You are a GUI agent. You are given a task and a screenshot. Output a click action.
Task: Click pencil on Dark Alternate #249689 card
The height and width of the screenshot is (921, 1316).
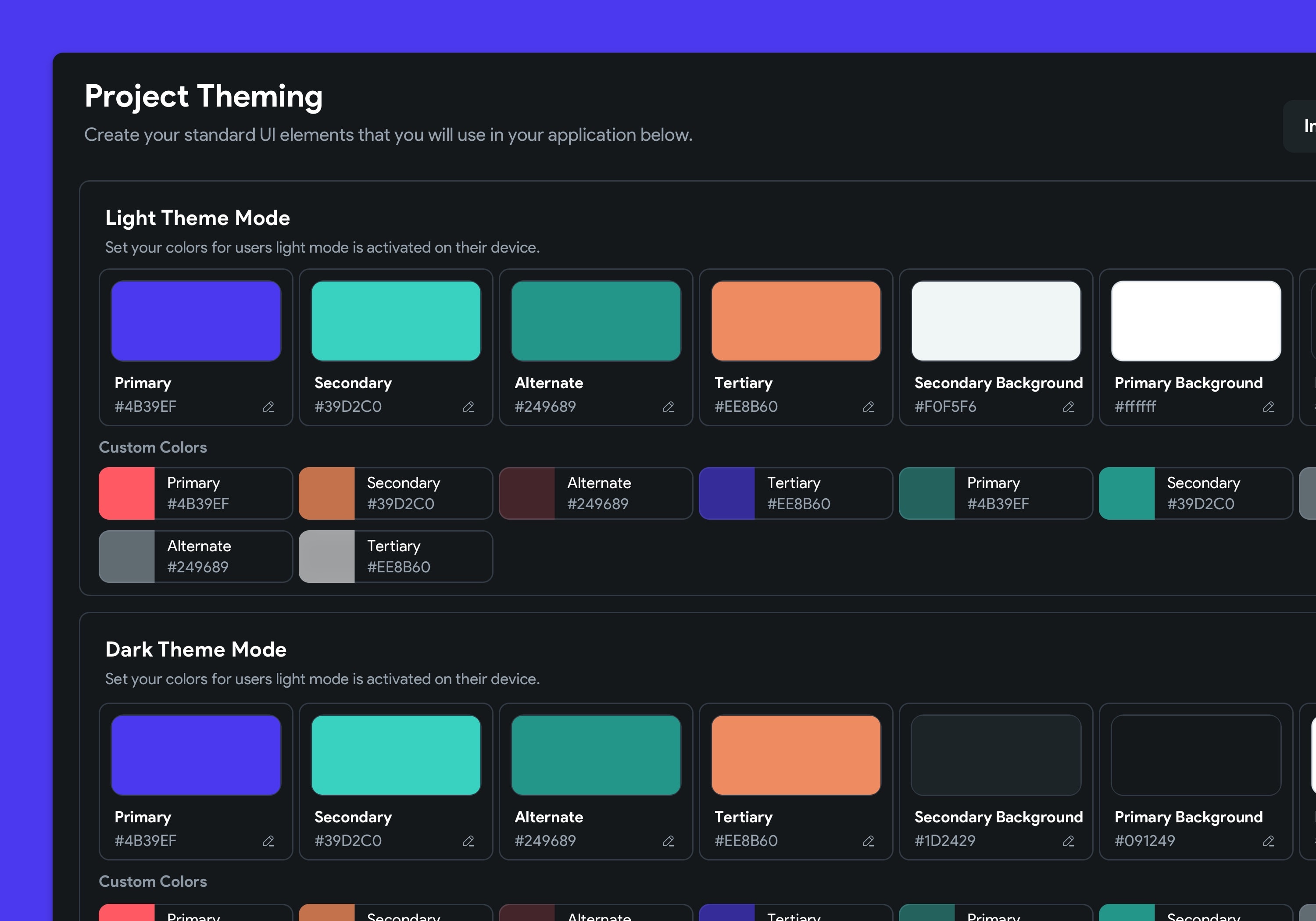(669, 841)
